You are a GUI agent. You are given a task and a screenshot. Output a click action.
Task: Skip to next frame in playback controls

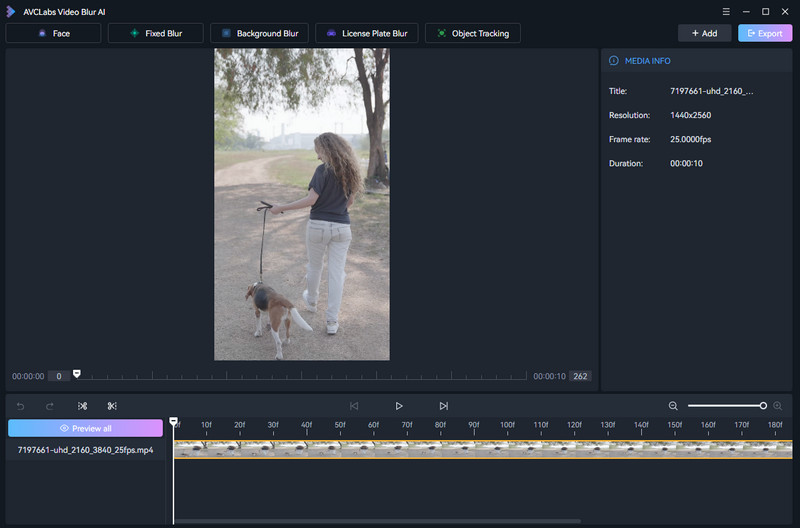[x=443, y=406]
